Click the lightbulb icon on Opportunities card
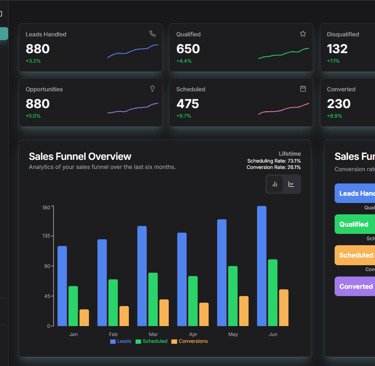 point(152,89)
